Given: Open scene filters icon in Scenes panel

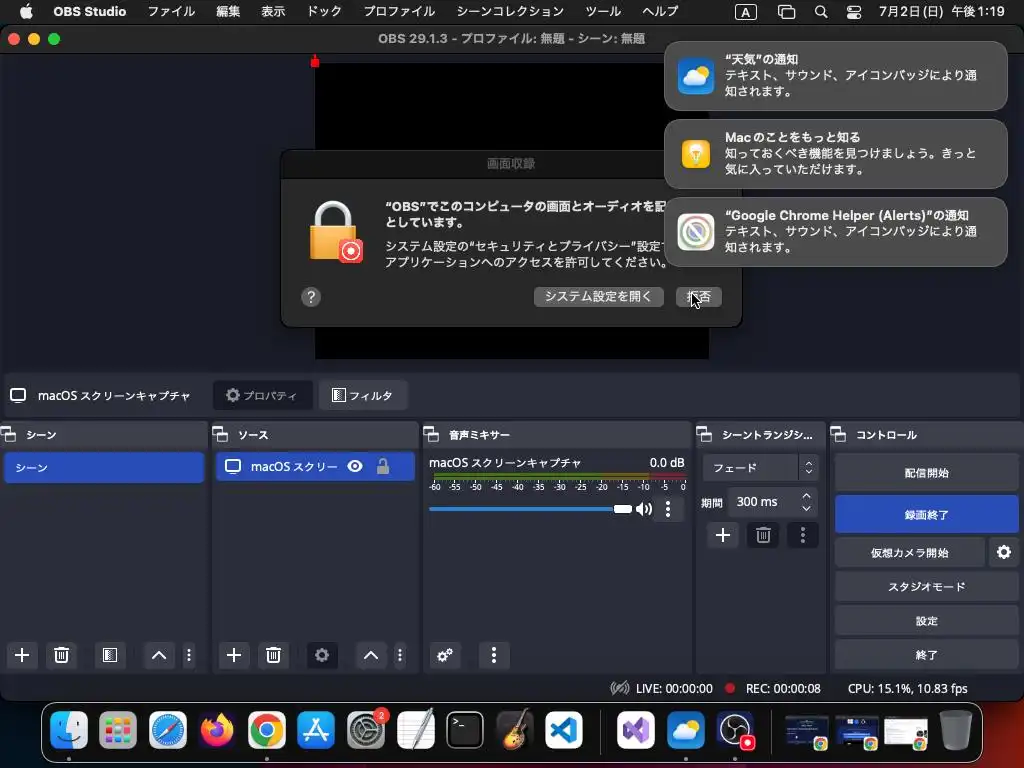Looking at the screenshot, I should click(x=110, y=655).
